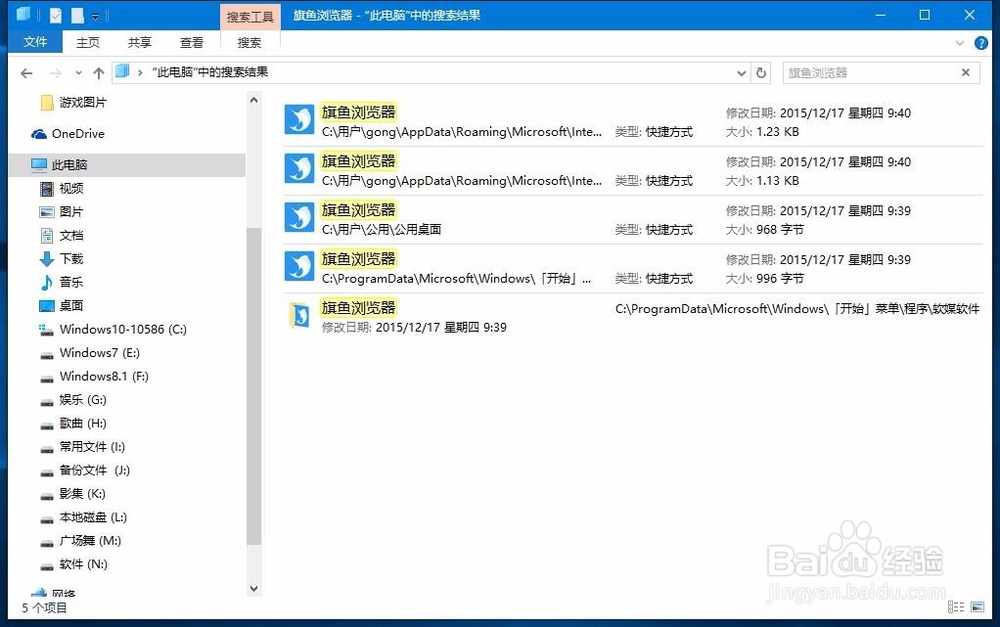Select the 旗鱼浏览器 folder result icon
1000x627 pixels.
pos(299,315)
